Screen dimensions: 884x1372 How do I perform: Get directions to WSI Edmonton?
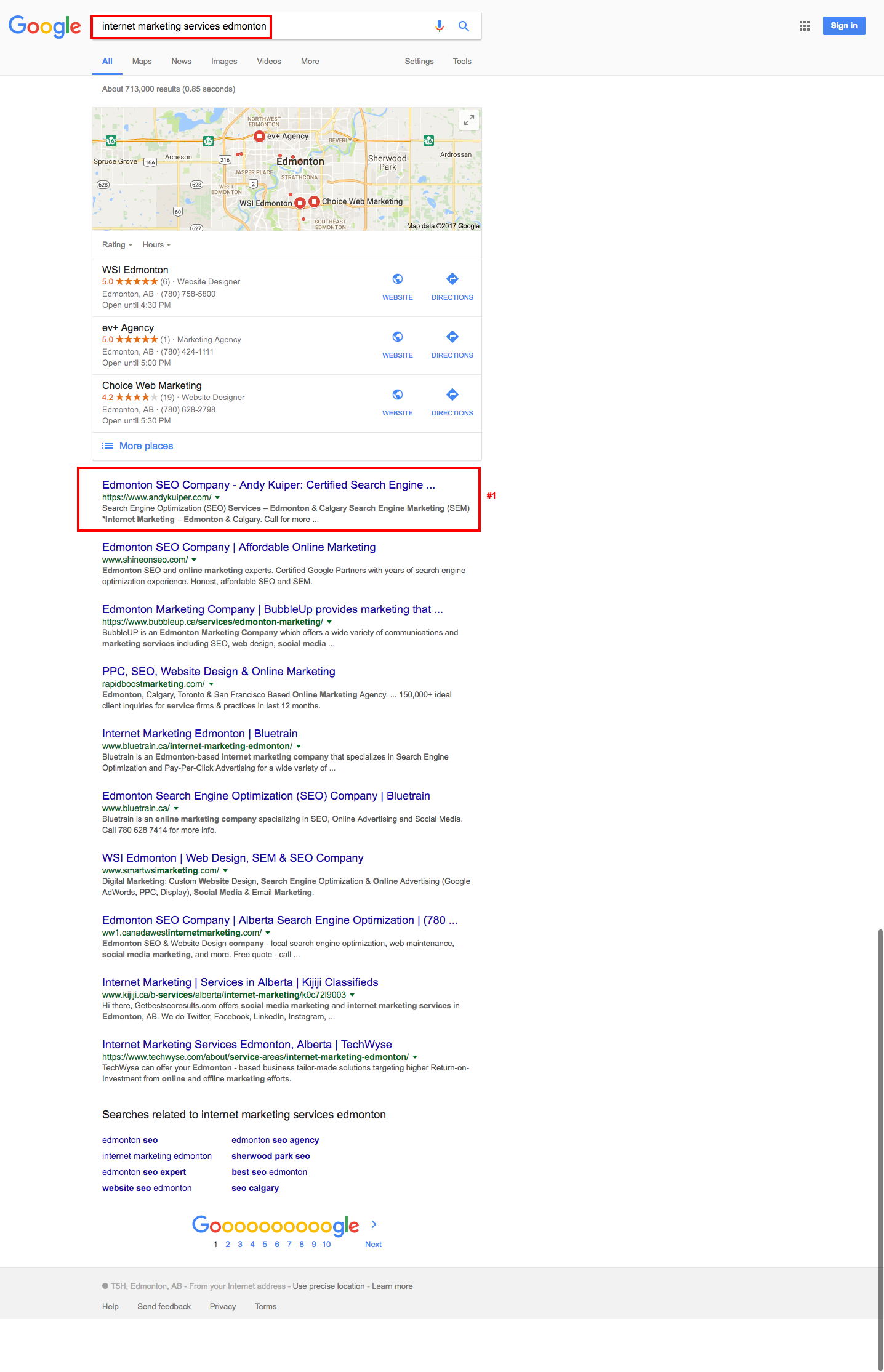pyautogui.click(x=452, y=279)
